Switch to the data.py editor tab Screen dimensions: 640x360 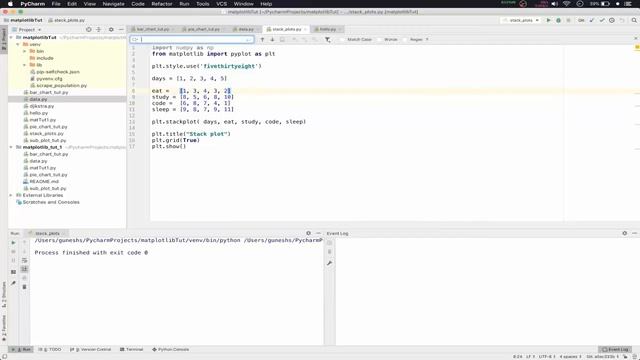[245, 29]
